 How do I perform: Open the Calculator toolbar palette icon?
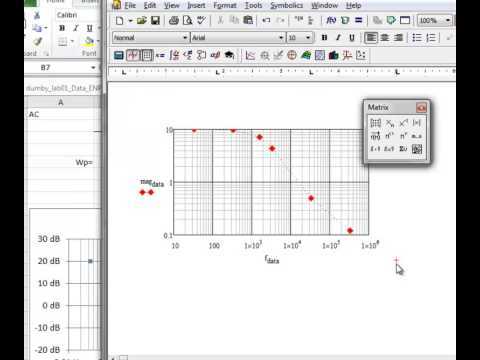pos(119,55)
